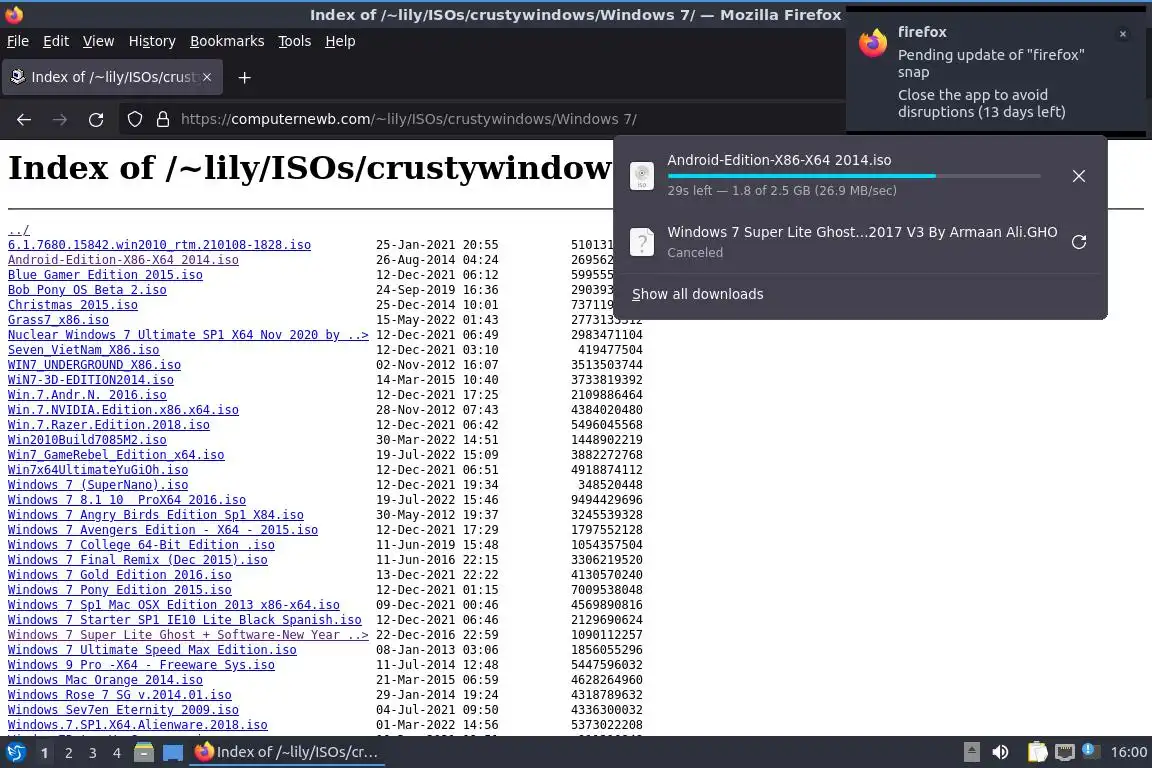This screenshot has height=768, width=1152.
Task: Click the Android-Edition download progress bar
Action: 854,176
